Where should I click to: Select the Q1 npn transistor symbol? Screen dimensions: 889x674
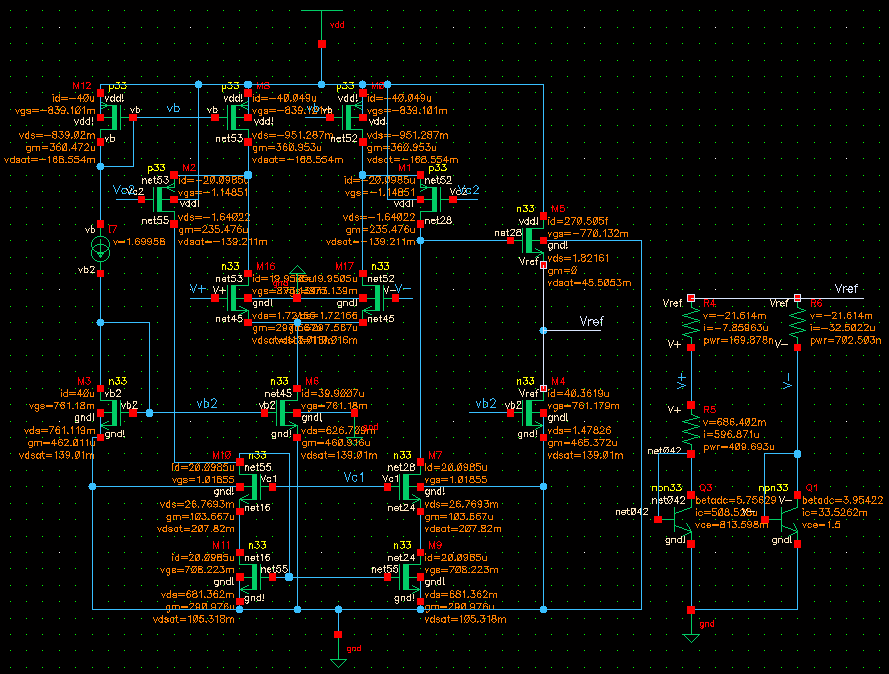click(784, 519)
